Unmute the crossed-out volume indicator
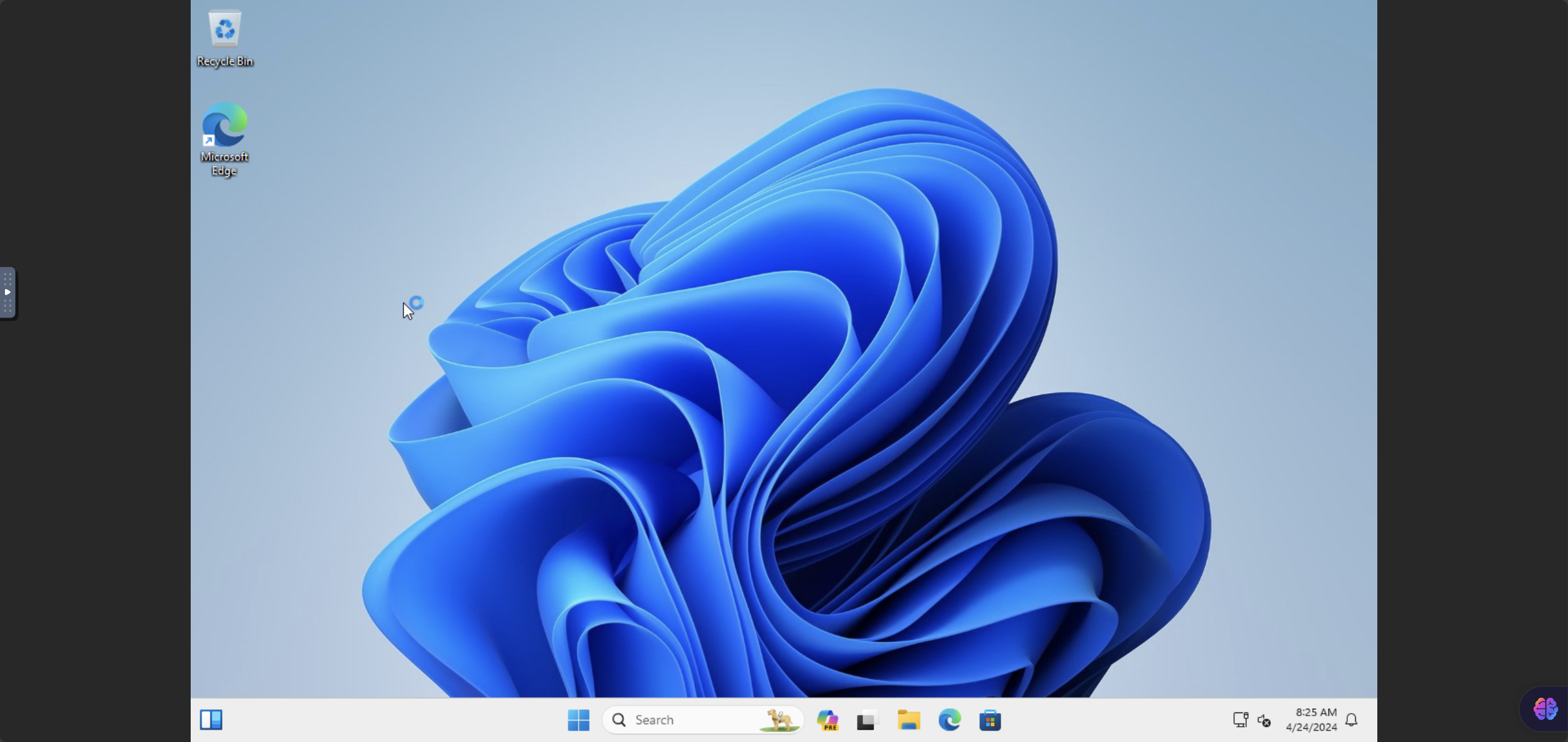 (x=1264, y=720)
